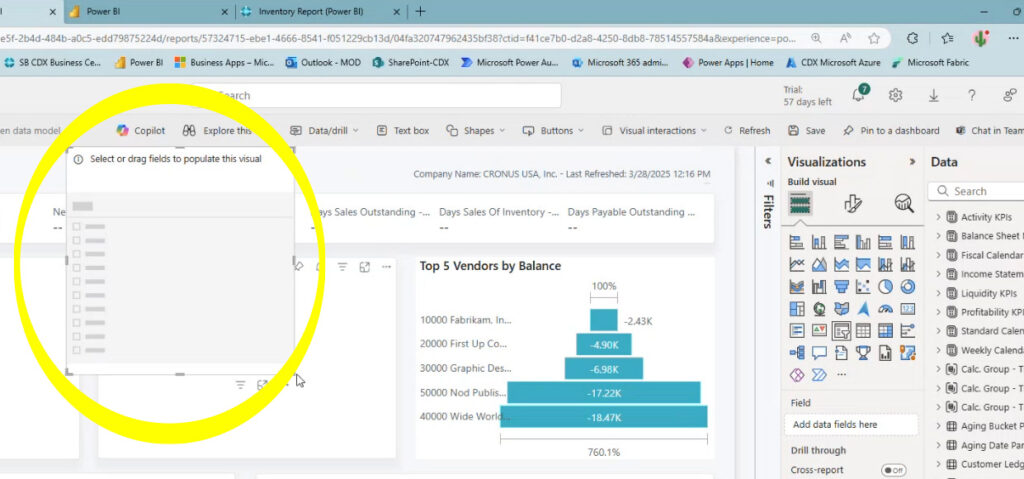Open Power BI settings gear
This screenshot has width=1024, height=479.
click(895, 95)
